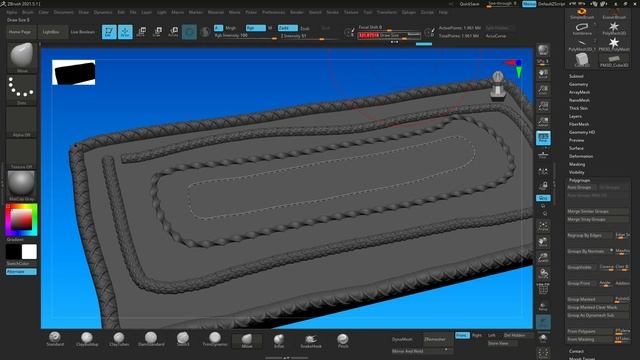Expand the FiberMesh palette section

(x=579, y=124)
